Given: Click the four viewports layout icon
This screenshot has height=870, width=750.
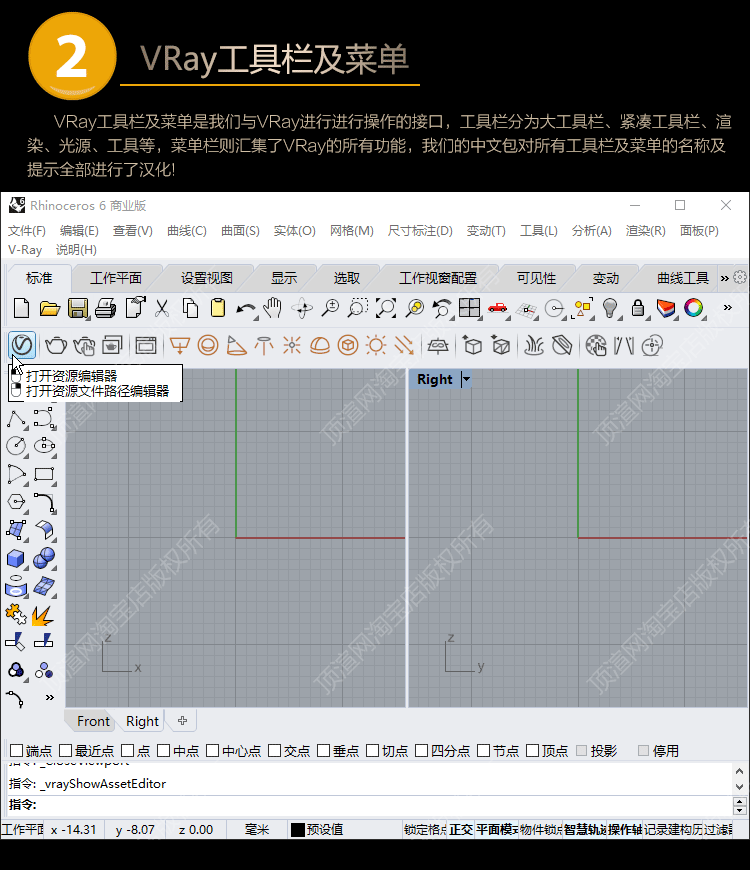Looking at the screenshot, I should click(469, 307).
